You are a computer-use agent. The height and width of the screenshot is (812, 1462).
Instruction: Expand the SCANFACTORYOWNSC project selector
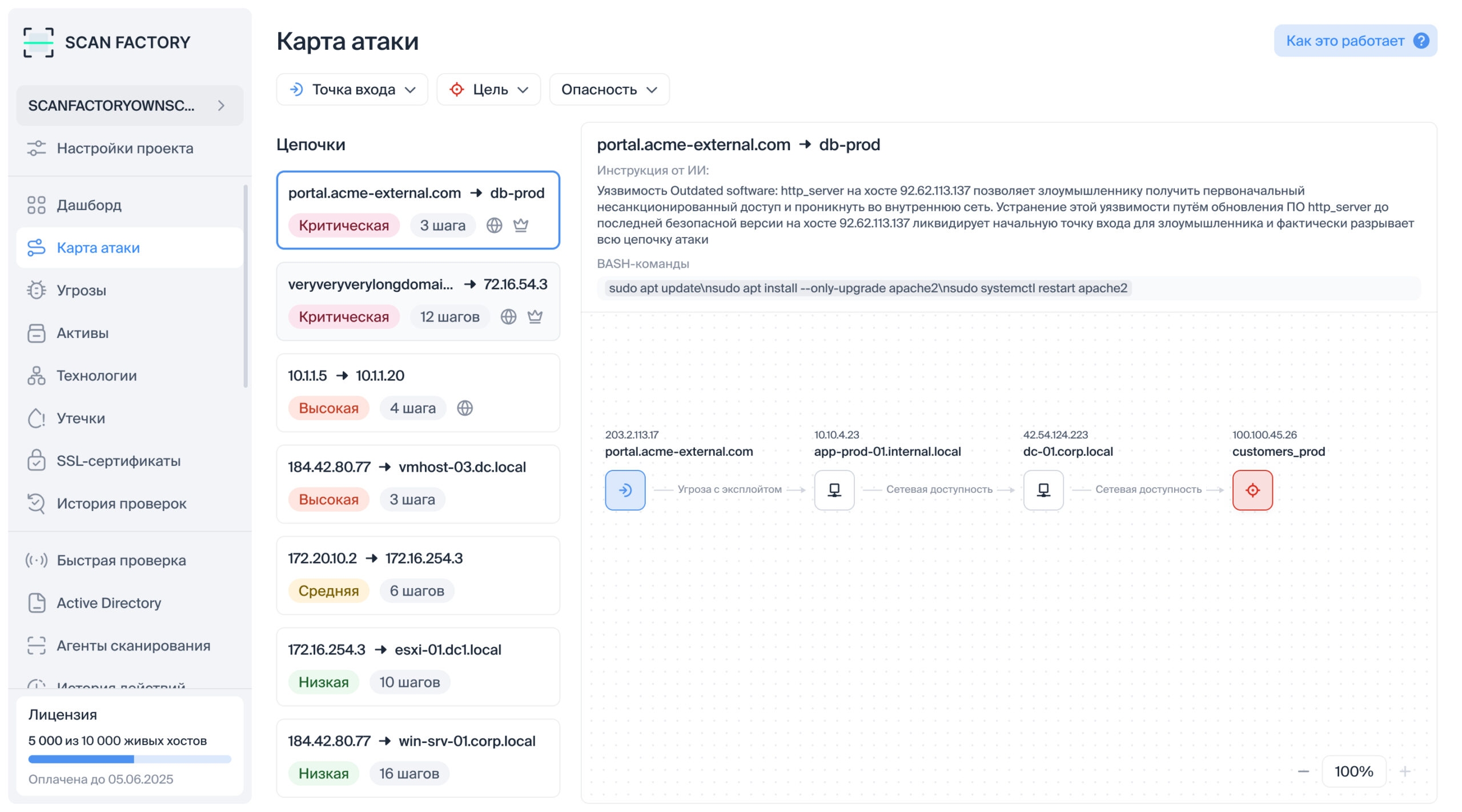[130, 106]
